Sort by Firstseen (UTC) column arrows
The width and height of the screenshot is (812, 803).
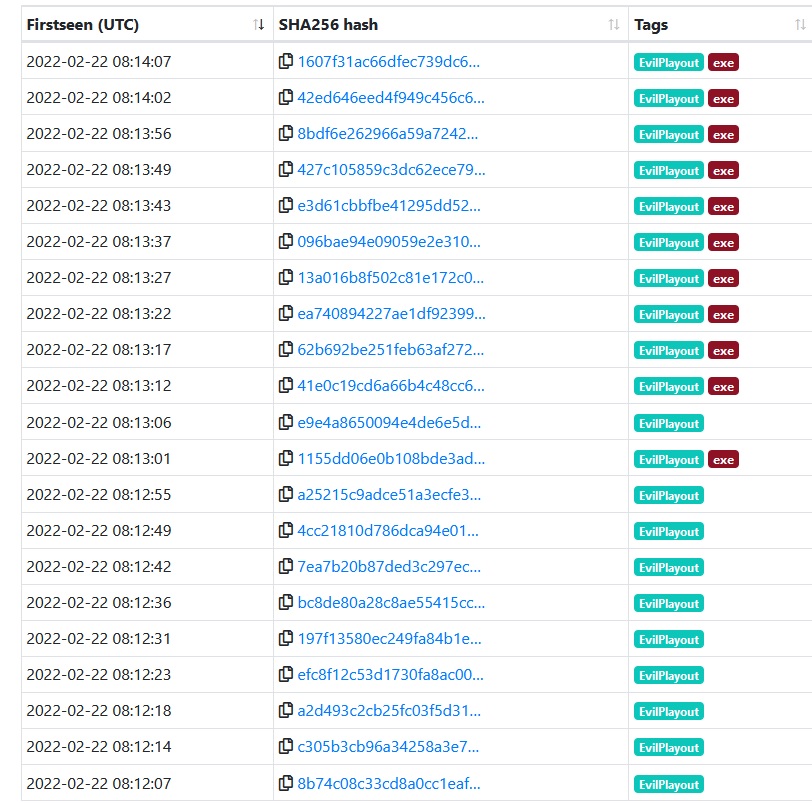pyautogui.click(x=258, y=24)
